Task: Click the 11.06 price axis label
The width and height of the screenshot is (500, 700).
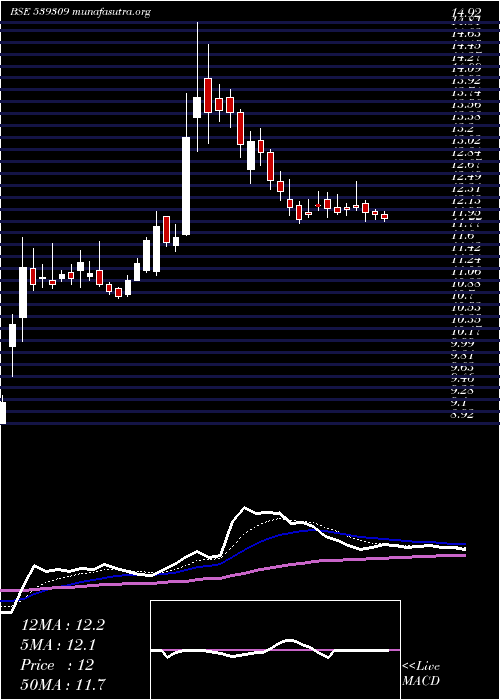Action: (466, 271)
